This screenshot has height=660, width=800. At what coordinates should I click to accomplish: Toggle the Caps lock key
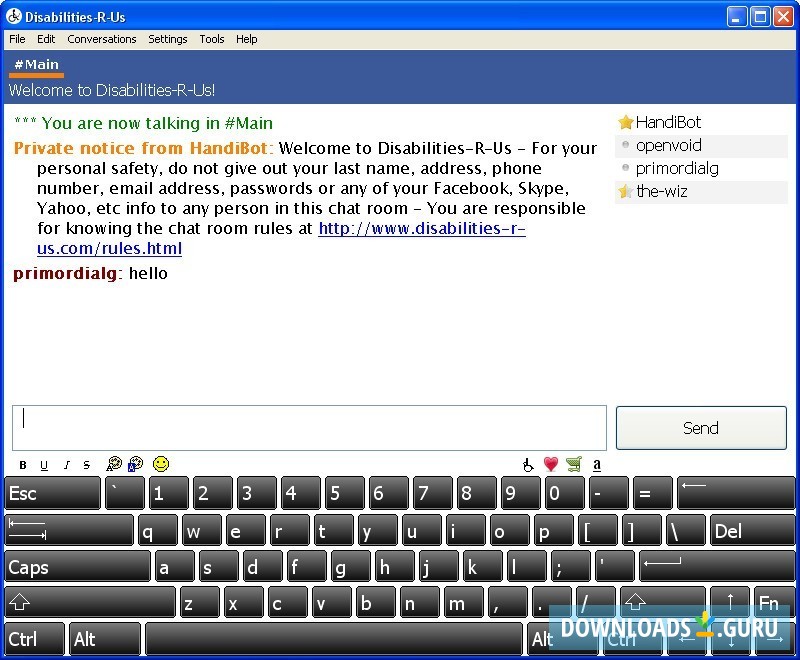click(x=78, y=566)
